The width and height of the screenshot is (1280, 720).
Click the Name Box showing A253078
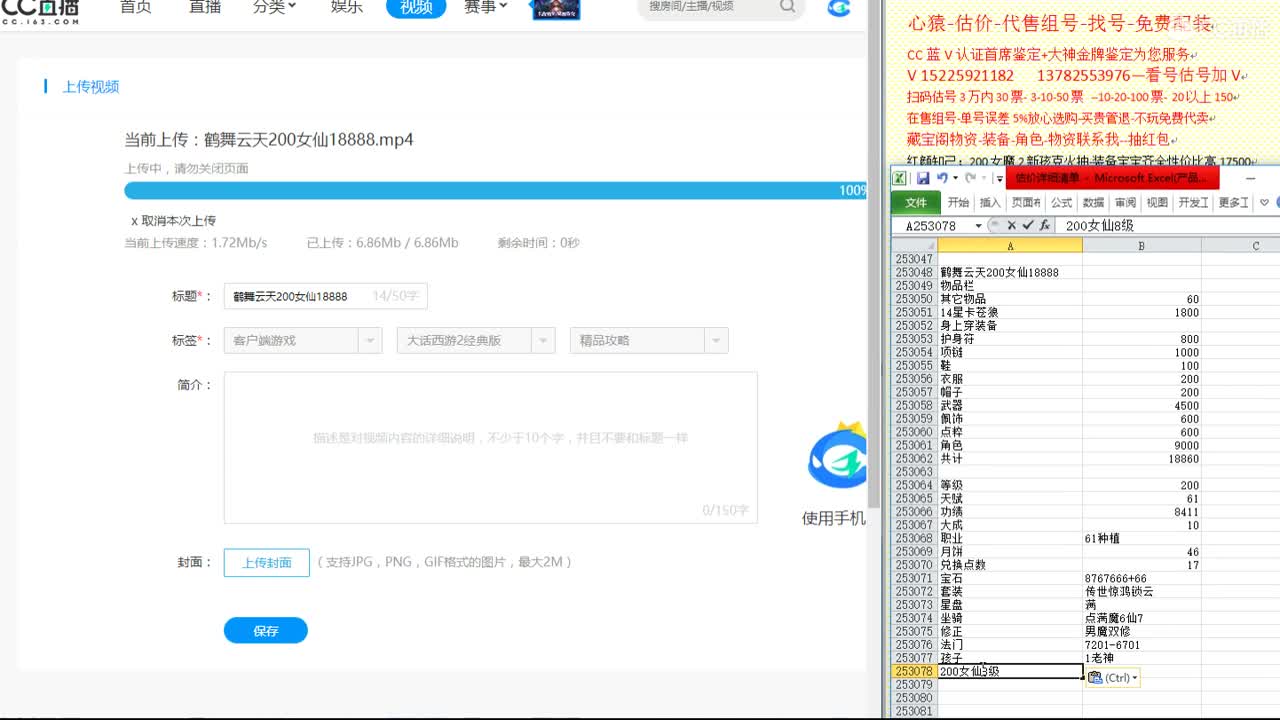coord(931,226)
